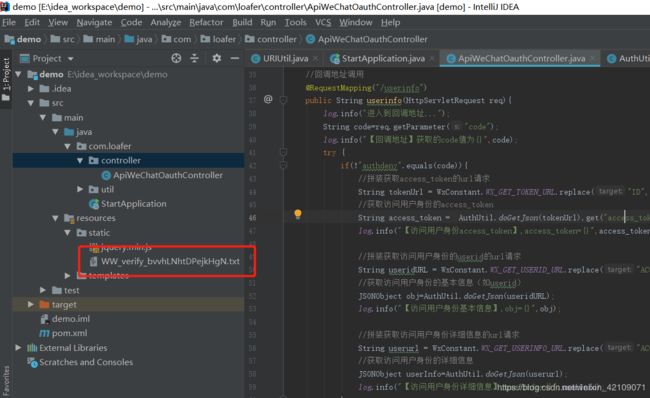Click src breadcrumb in navigation bar
This screenshot has width=650, height=398.
point(63,39)
